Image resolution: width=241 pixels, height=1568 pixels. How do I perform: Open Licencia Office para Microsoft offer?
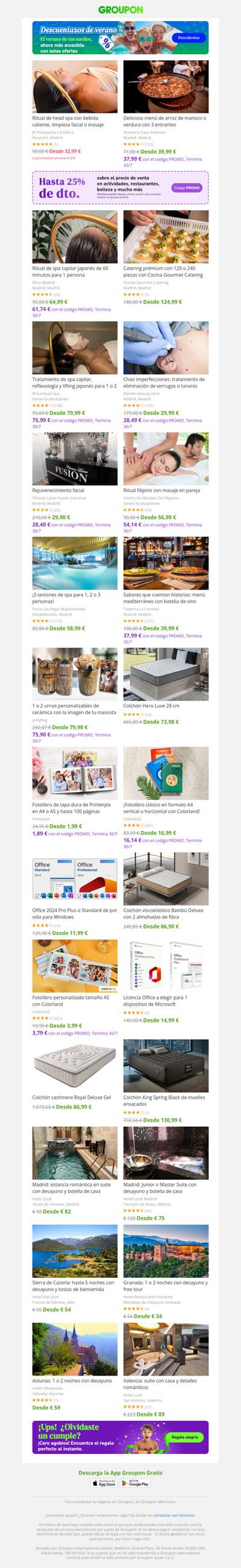[x=155, y=1001]
